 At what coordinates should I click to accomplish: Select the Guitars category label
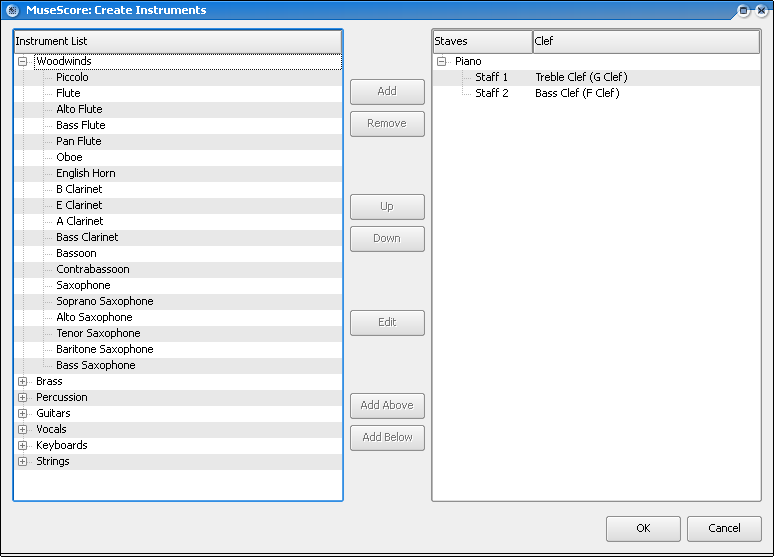point(53,413)
